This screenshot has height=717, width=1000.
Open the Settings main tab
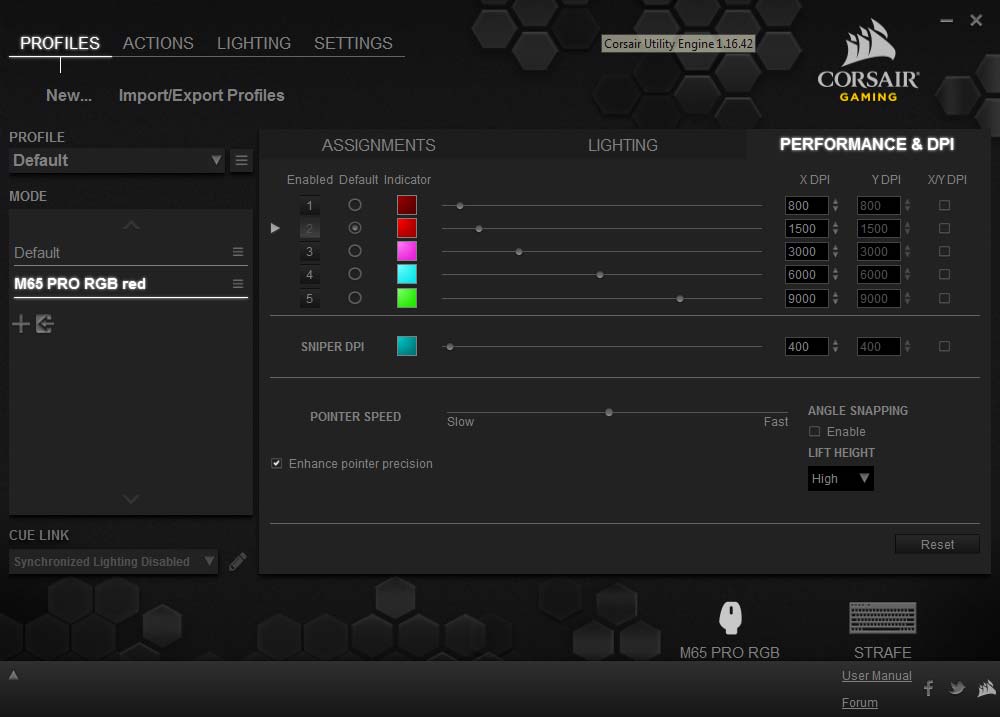coord(353,43)
